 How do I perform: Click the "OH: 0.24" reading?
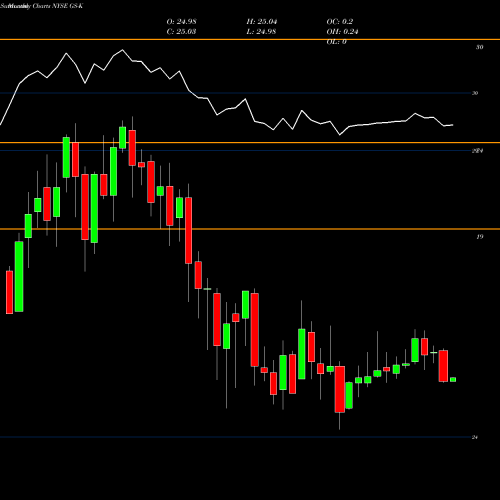[x=342, y=32]
